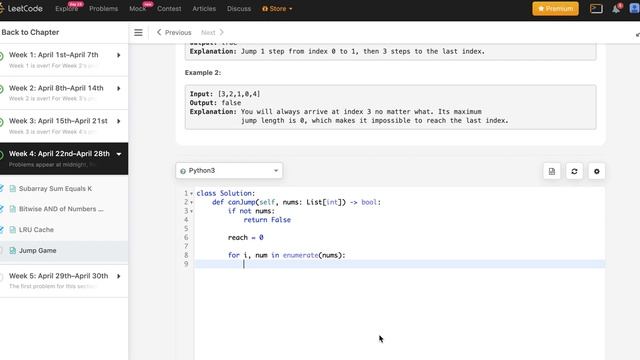Open the notifications bell
The image size is (640, 360).
coord(616,9)
